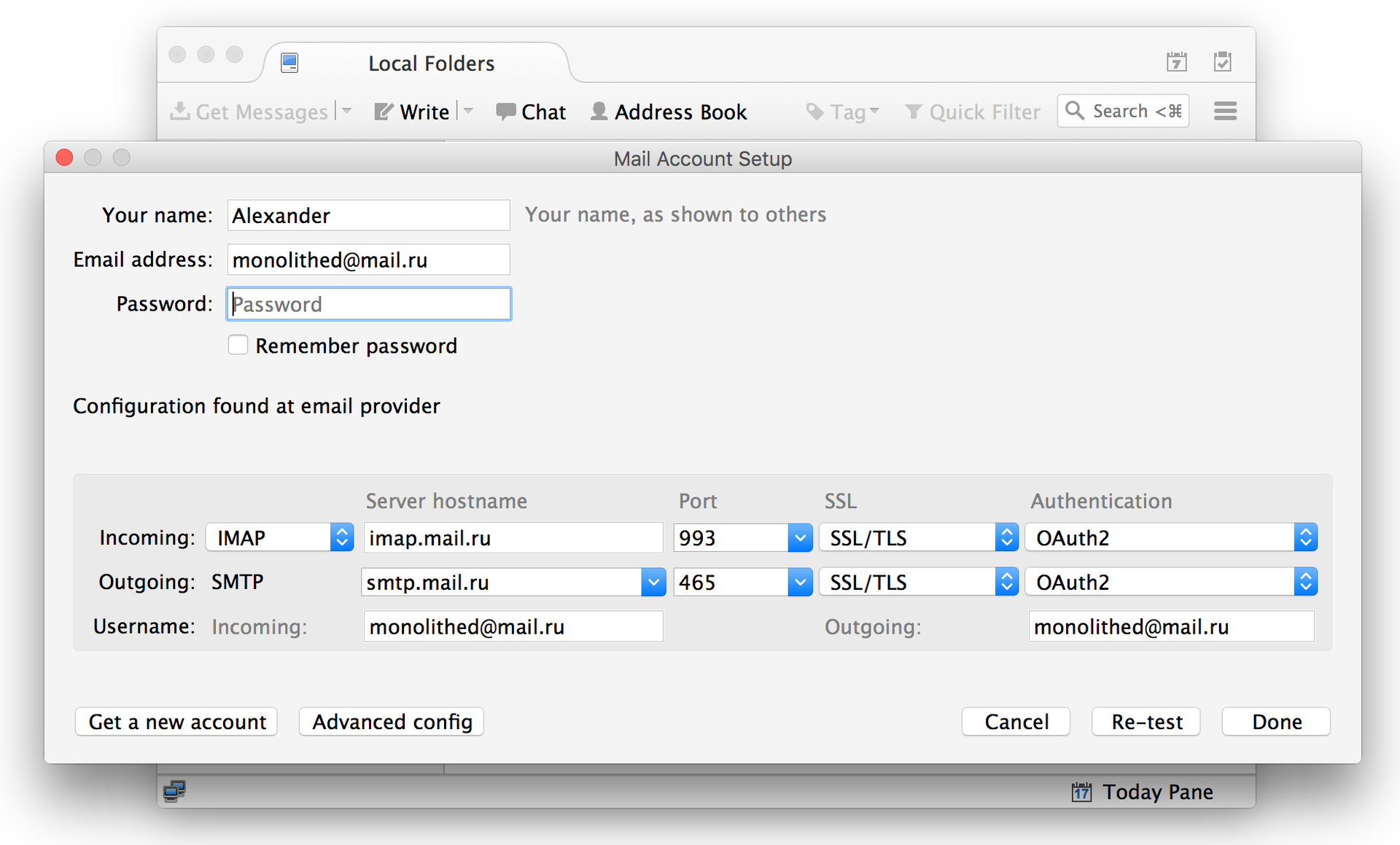1400x845 pixels.
Task: Click the Tag label icon
Action: [x=815, y=112]
